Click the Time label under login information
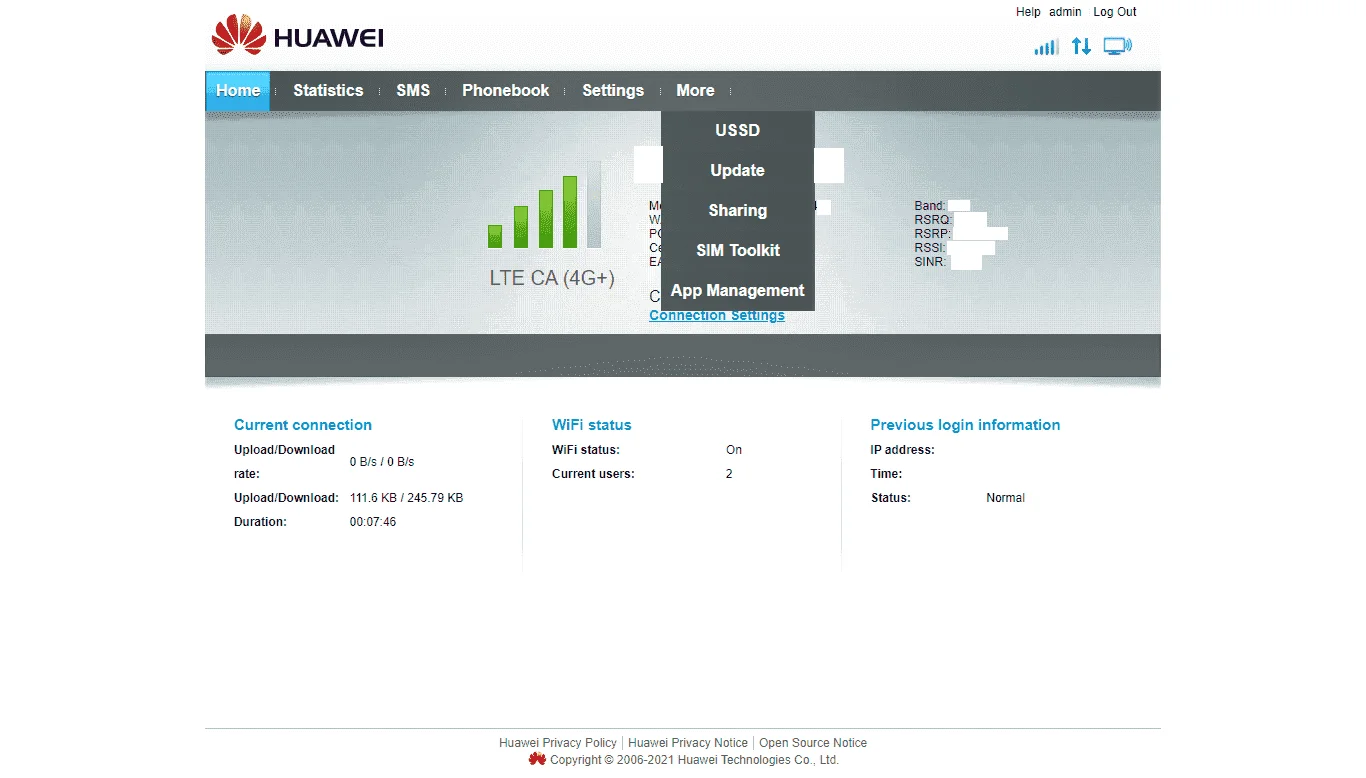Viewport: 1366px width, 778px height. click(886, 474)
